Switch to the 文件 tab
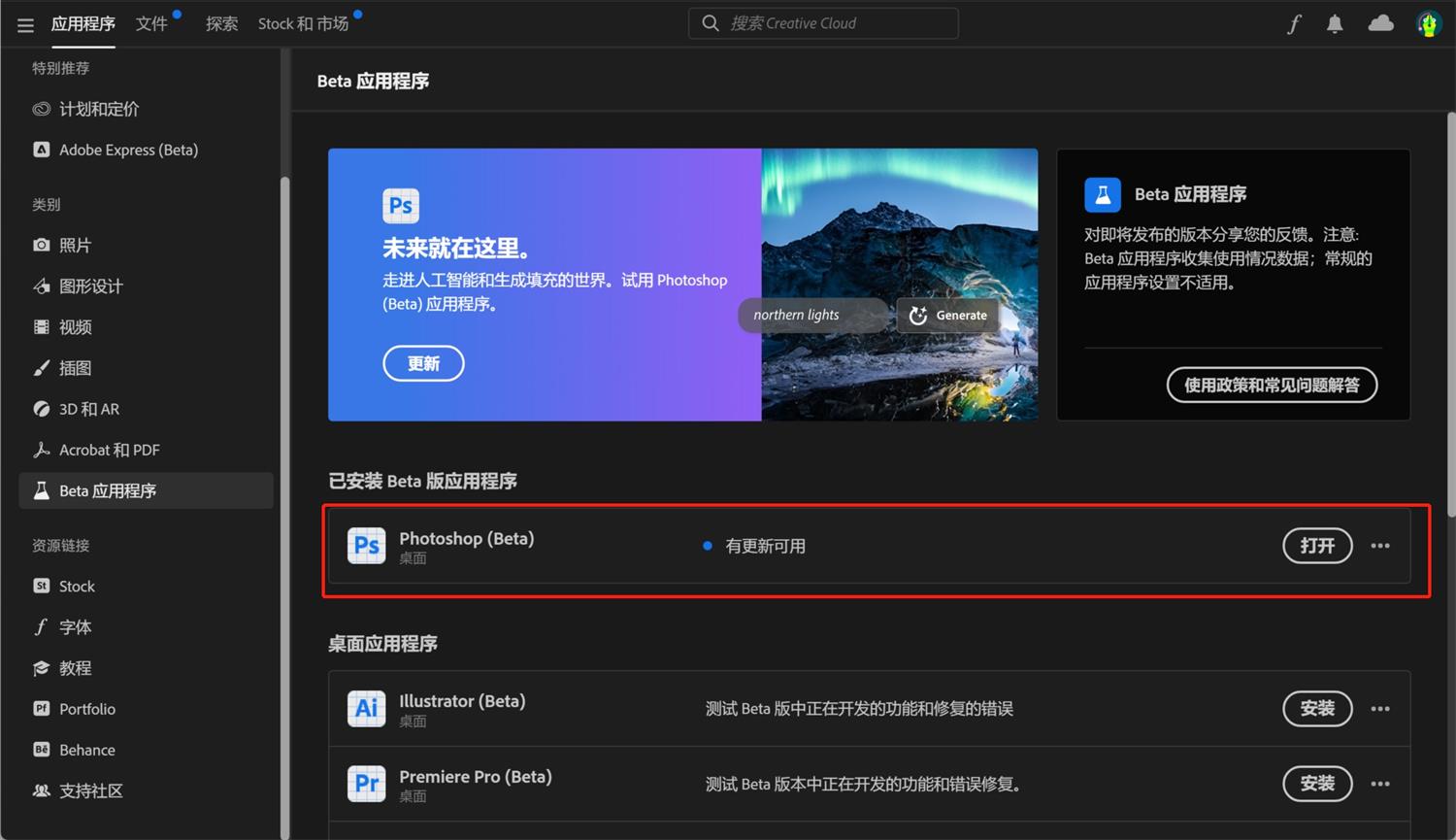Viewport: 1456px width, 840px height. pos(151,23)
